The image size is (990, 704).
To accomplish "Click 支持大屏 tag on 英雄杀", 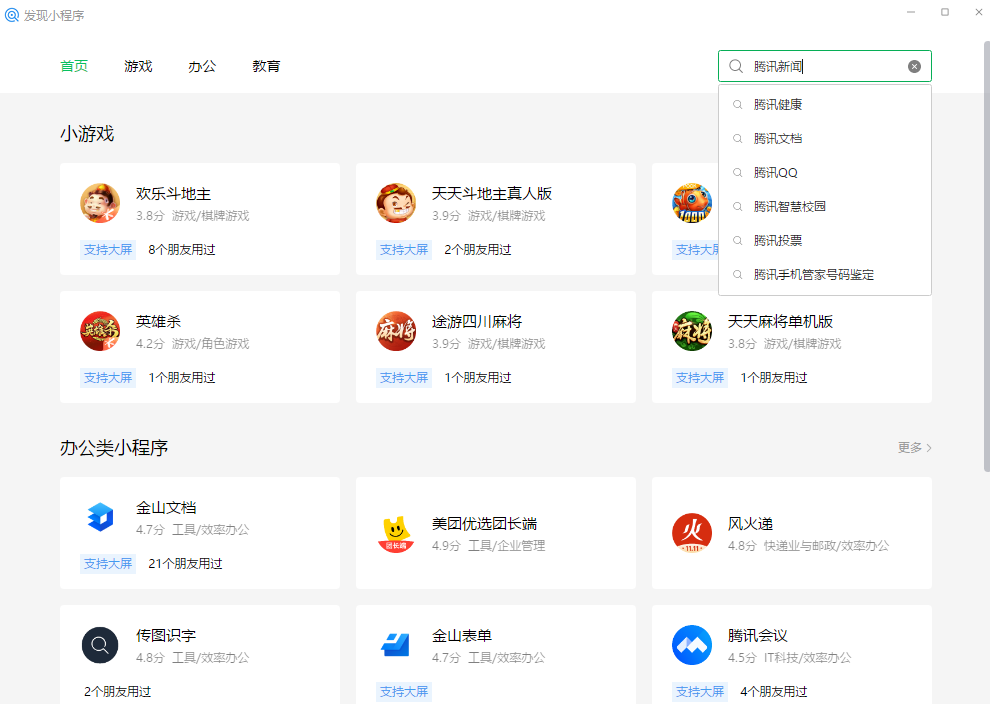I will coord(108,378).
